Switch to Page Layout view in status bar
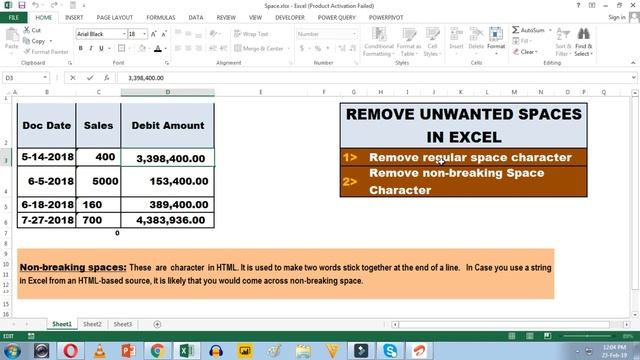The image size is (640, 360). [529, 336]
